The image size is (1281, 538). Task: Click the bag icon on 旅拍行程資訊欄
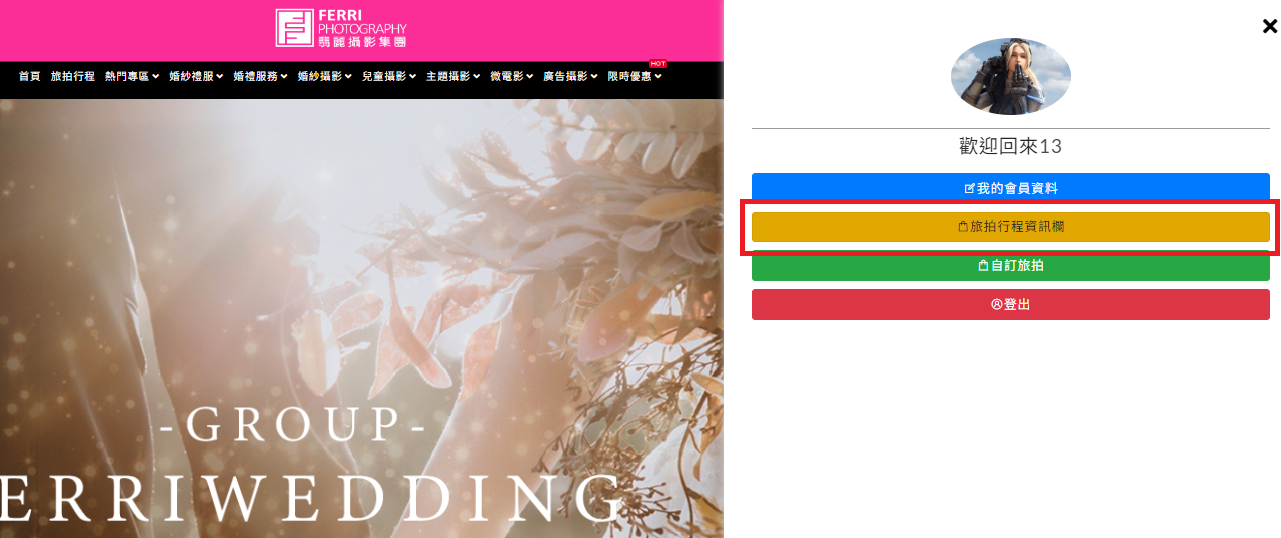pos(963,227)
